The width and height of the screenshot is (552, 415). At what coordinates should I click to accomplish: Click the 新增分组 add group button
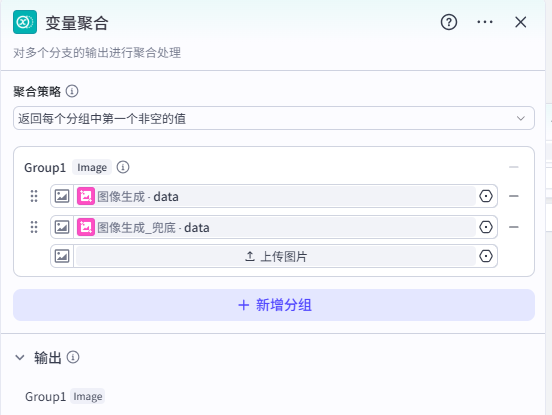[274, 305]
